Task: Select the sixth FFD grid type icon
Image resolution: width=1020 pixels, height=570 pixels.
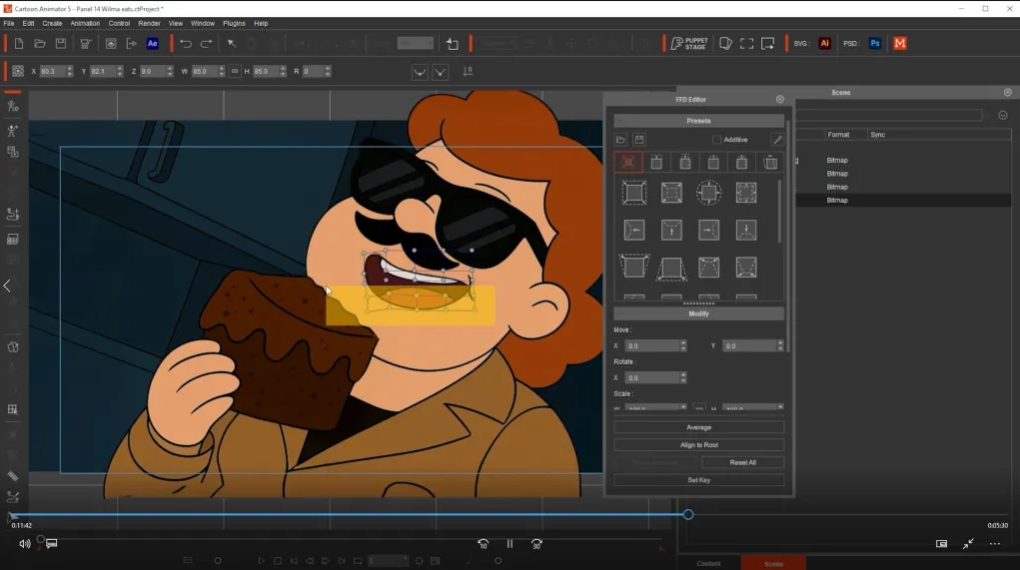Action: 770,162
